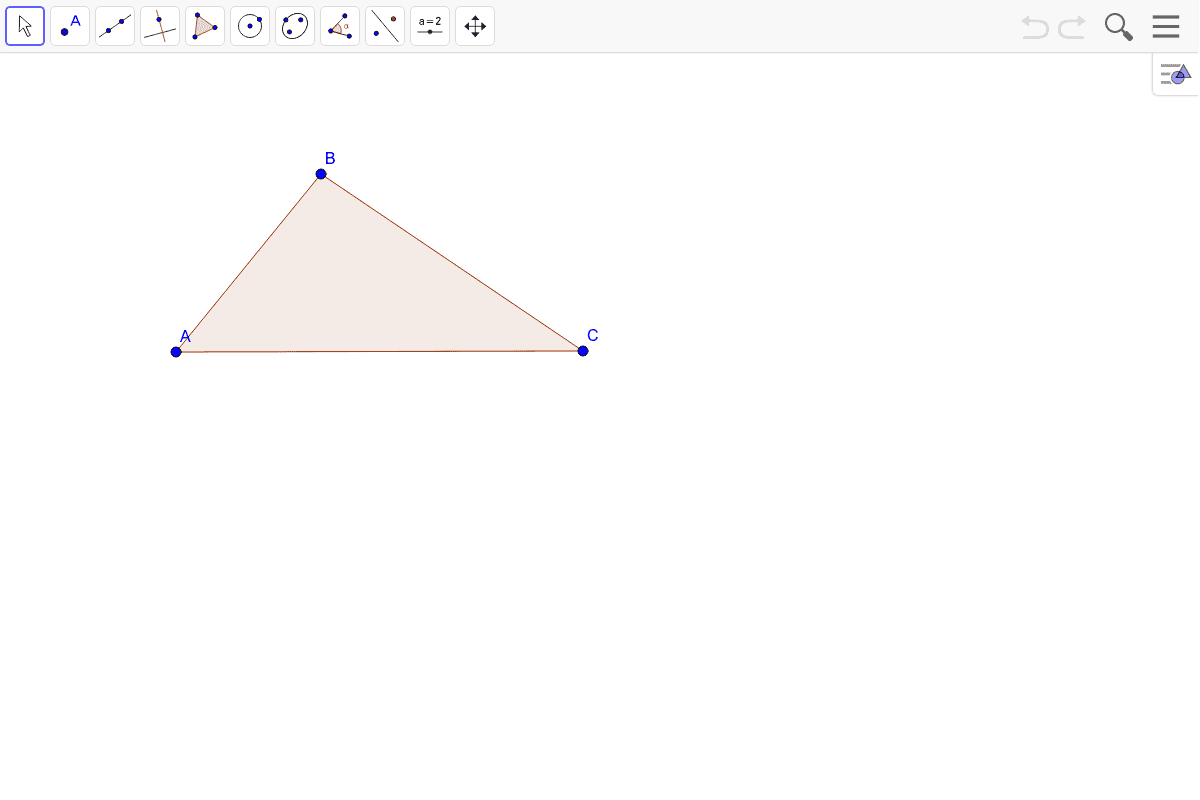
Task: Select the Slider a=2 tool
Action: click(430, 26)
